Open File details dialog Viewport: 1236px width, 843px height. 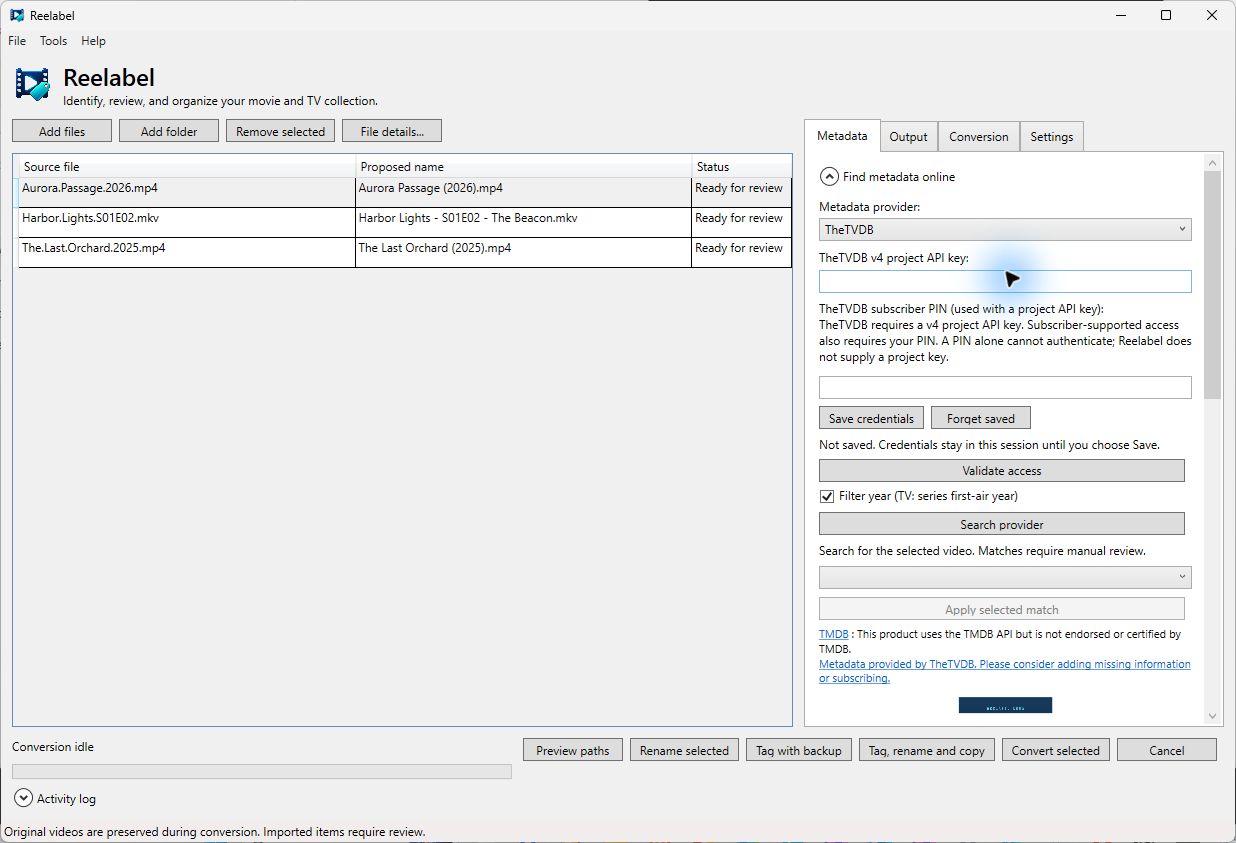(x=392, y=131)
